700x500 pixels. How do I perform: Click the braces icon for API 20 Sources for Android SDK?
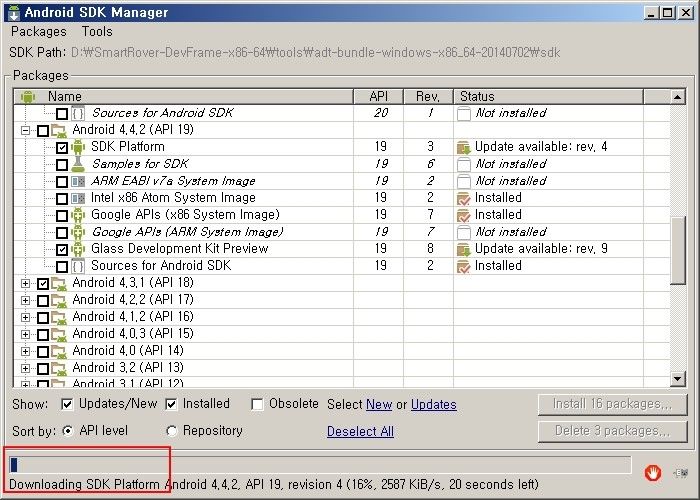coord(78,113)
